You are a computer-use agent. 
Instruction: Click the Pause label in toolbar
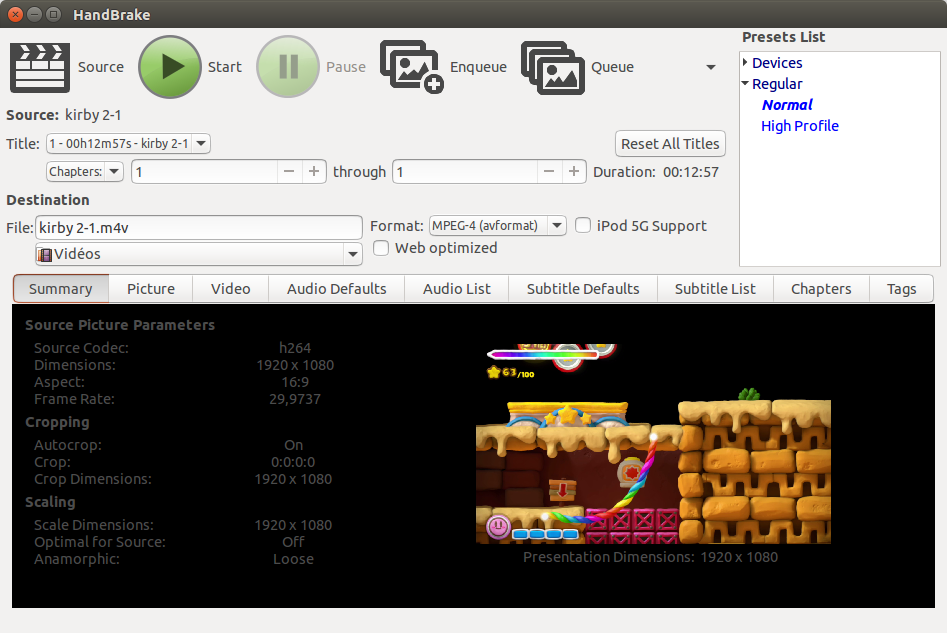[x=346, y=67]
